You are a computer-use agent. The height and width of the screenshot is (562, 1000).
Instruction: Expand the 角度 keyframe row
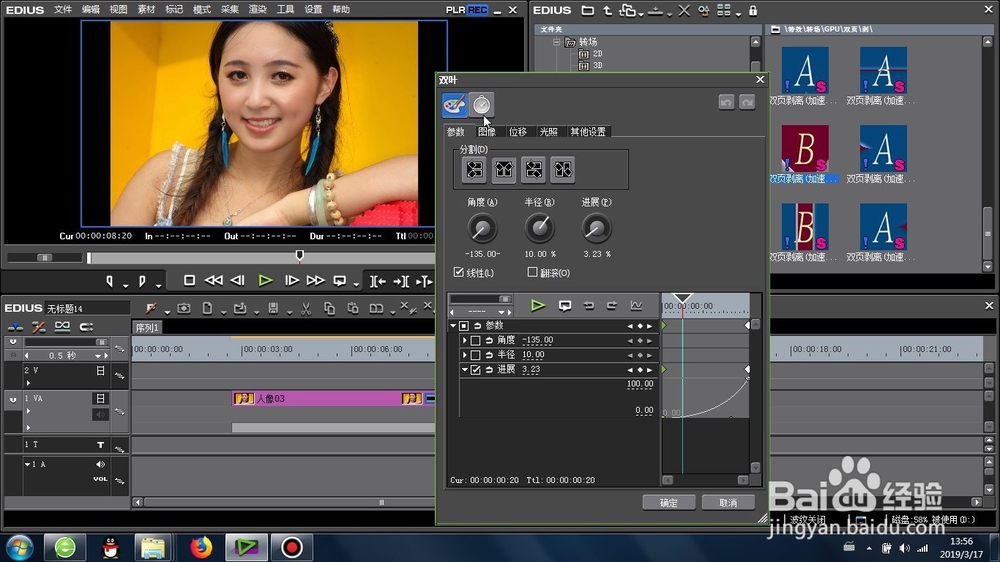point(464,341)
